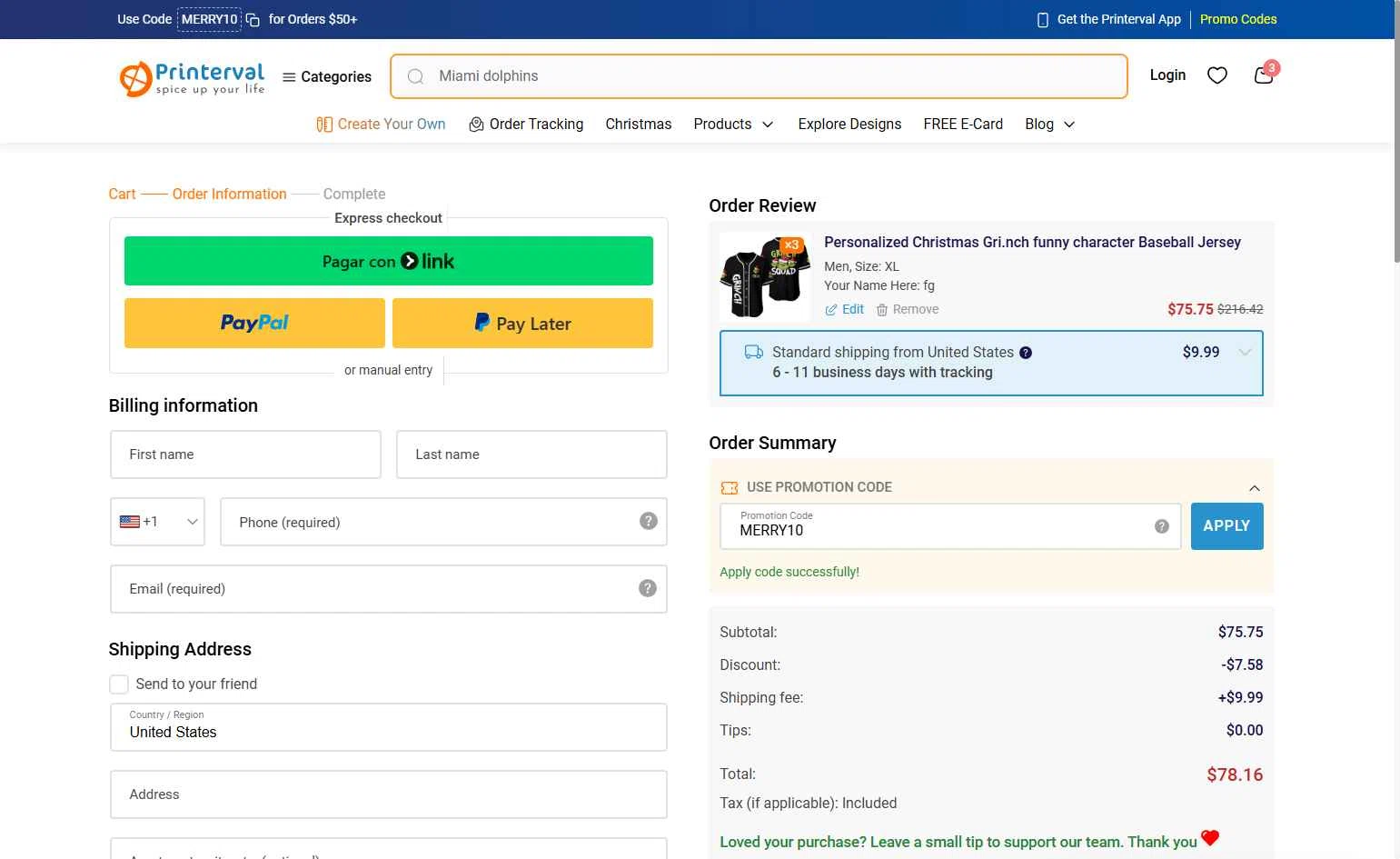Open the wishlist heart icon

tap(1216, 75)
